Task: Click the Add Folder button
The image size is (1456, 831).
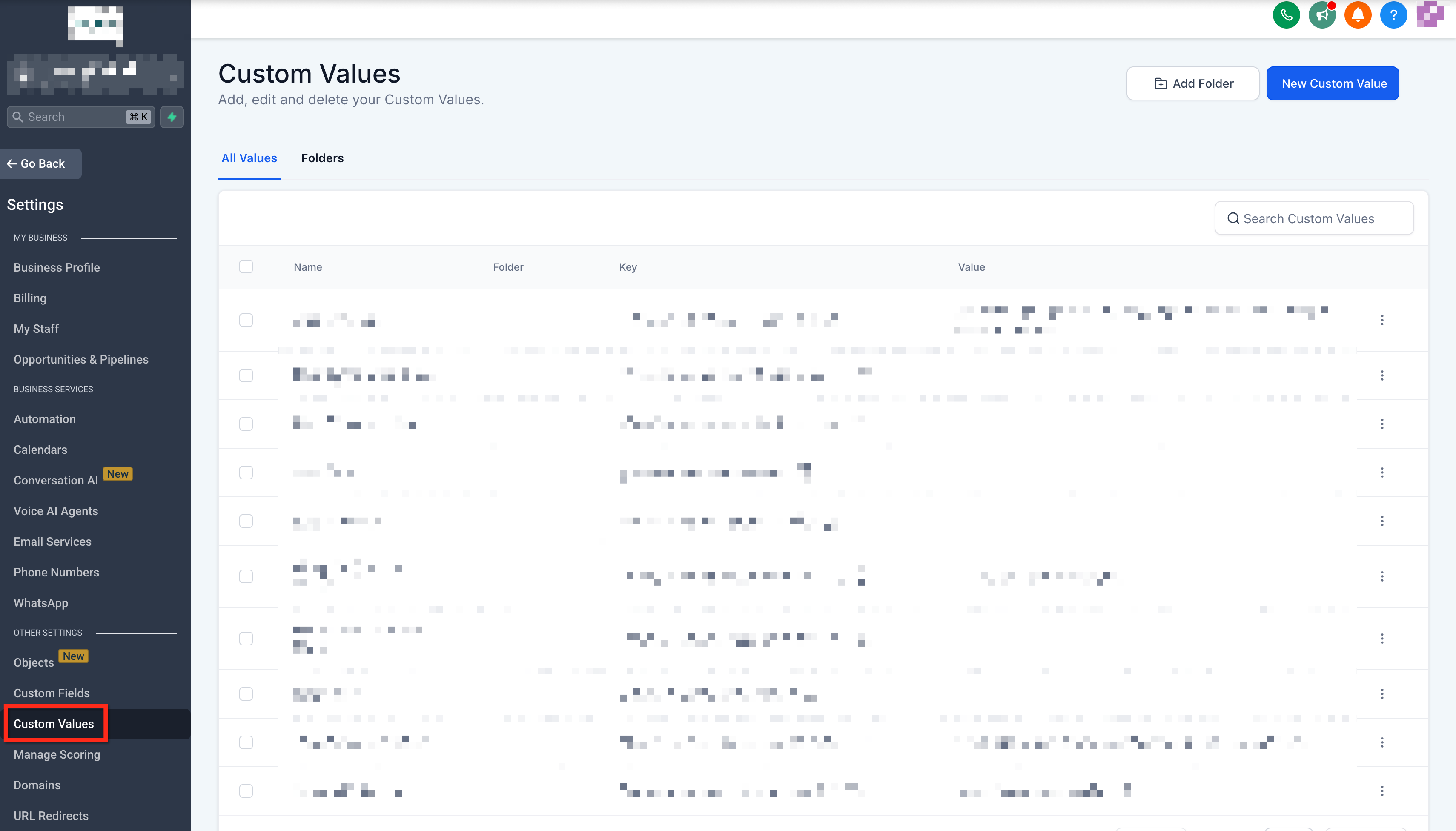Action: tap(1193, 83)
